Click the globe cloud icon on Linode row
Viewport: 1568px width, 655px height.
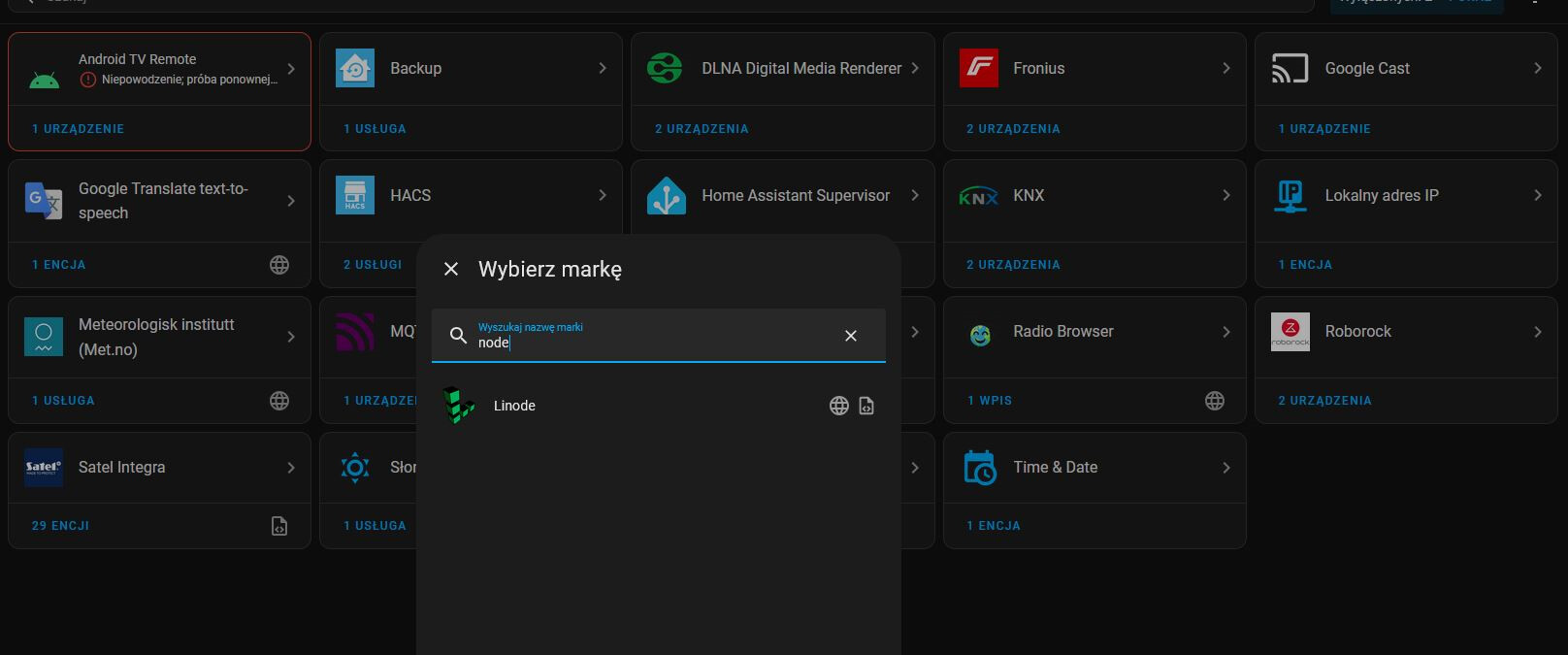[x=839, y=406]
